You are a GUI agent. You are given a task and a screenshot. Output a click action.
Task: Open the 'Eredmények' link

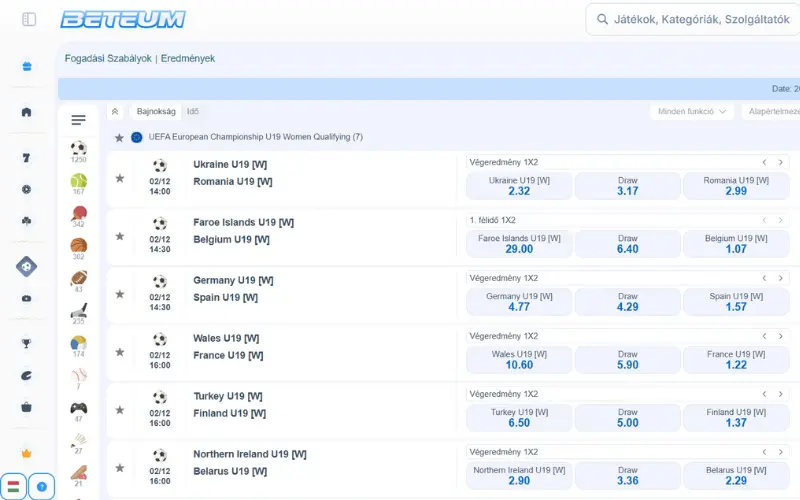click(188, 59)
